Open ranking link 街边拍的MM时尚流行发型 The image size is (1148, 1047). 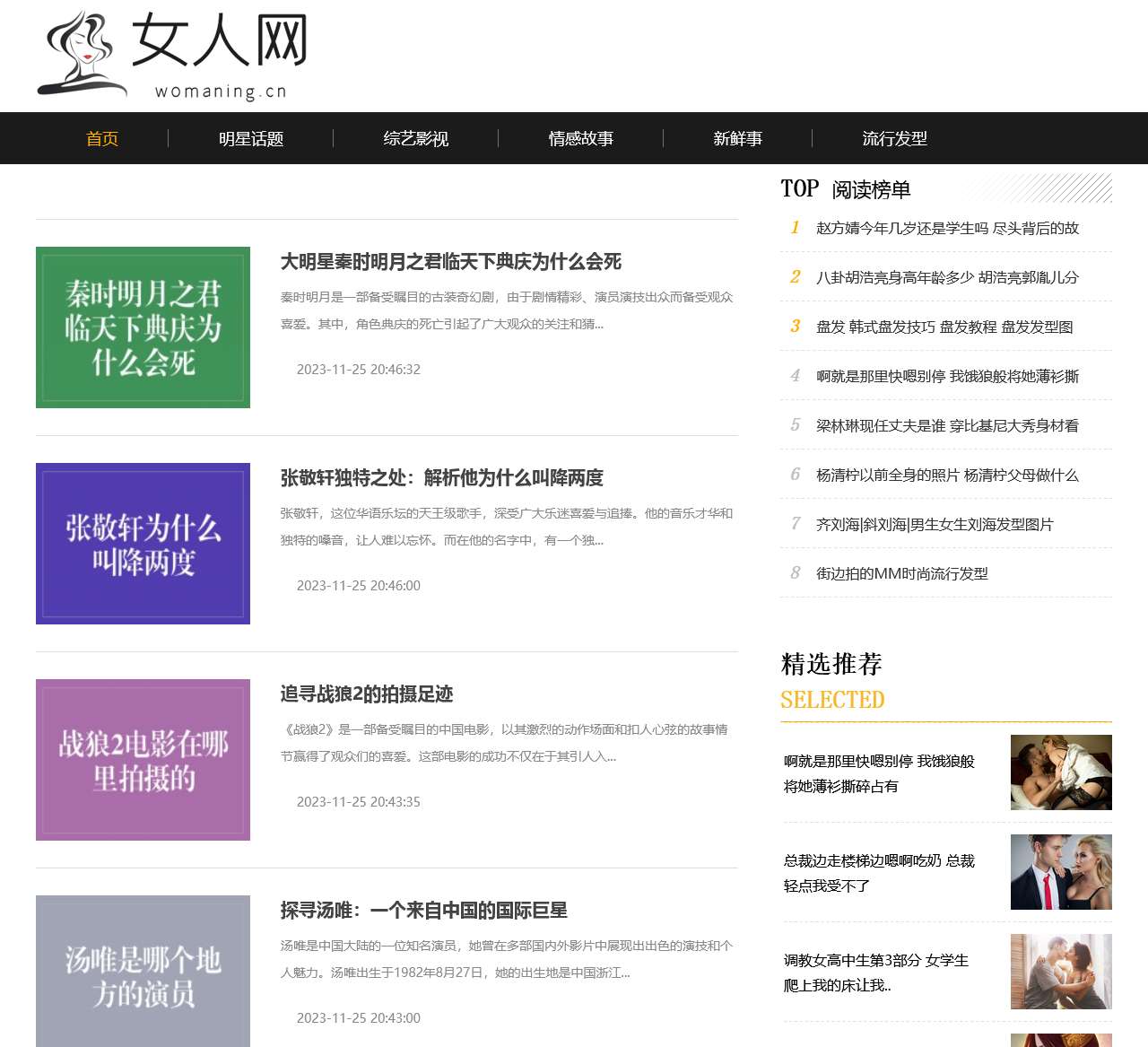(902, 573)
